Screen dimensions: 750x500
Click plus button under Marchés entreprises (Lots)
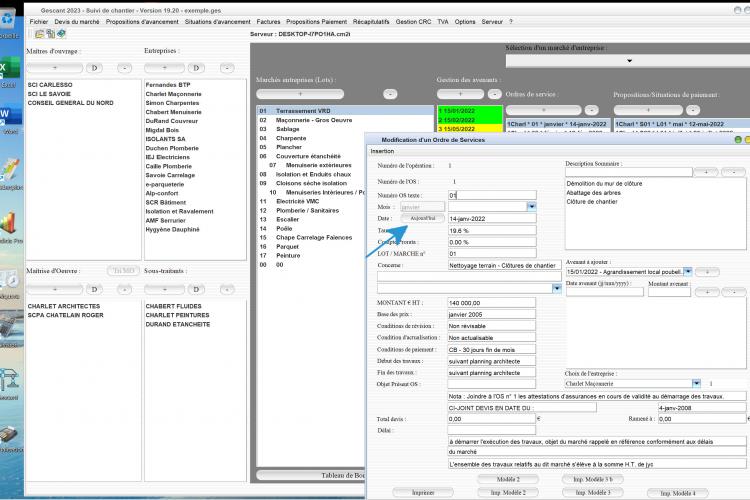[300, 94]
